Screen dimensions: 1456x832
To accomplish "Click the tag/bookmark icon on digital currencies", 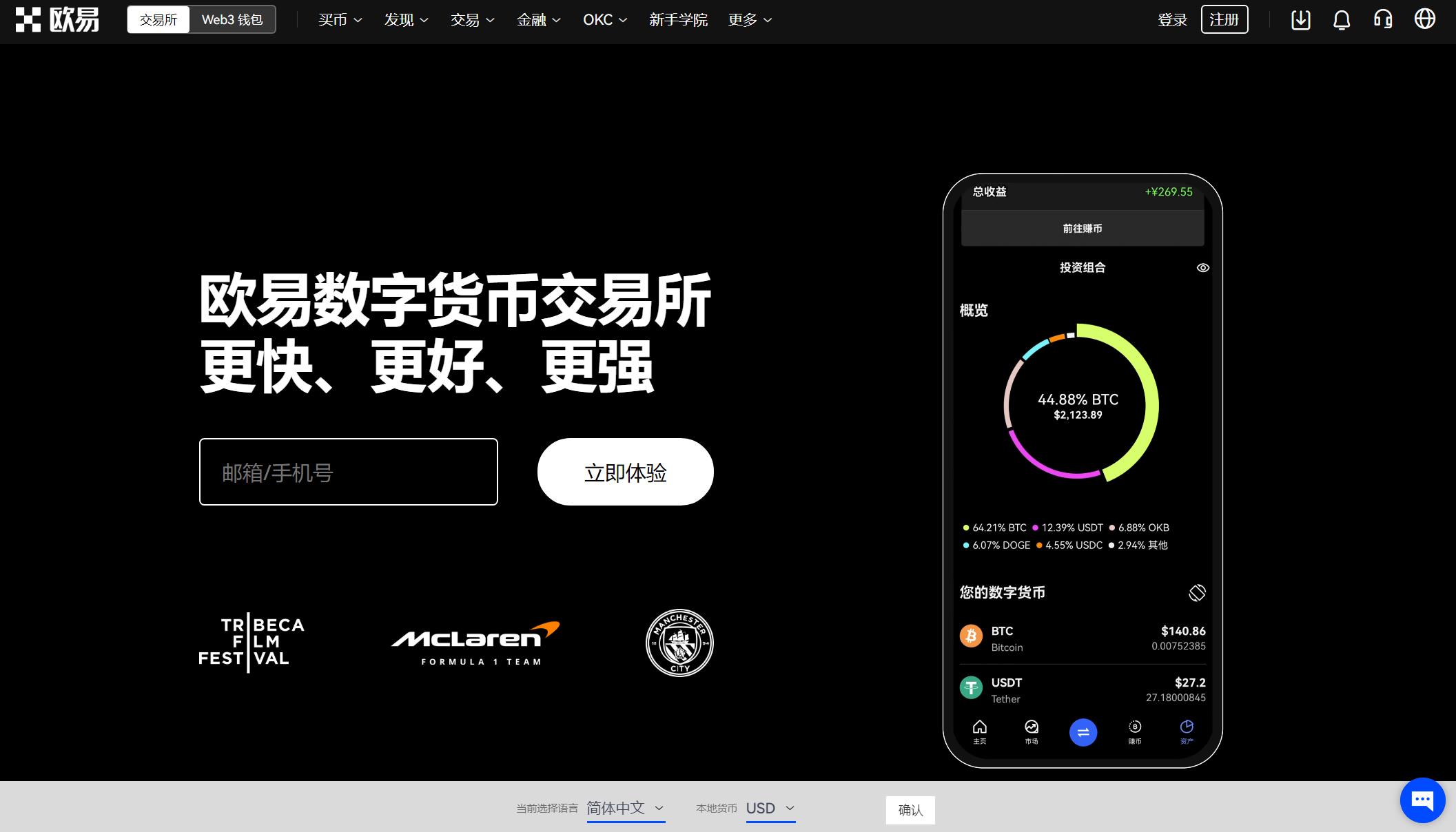I will [1197, 591].
